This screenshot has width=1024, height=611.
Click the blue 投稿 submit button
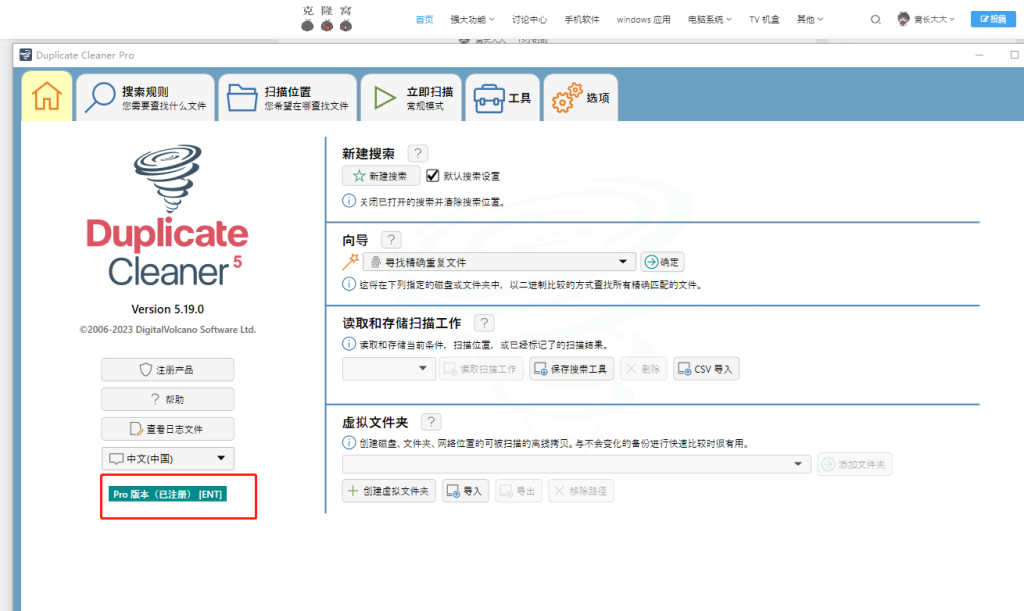click(x=993, y=19)
